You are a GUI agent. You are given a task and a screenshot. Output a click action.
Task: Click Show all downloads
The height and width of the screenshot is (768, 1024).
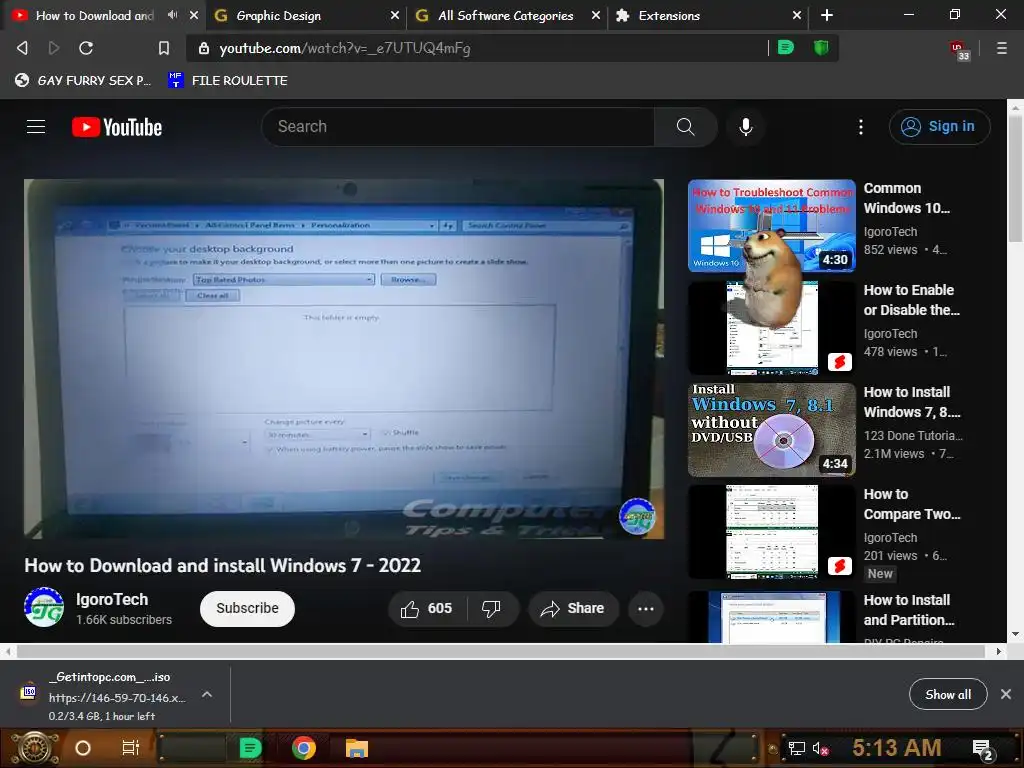948,694
